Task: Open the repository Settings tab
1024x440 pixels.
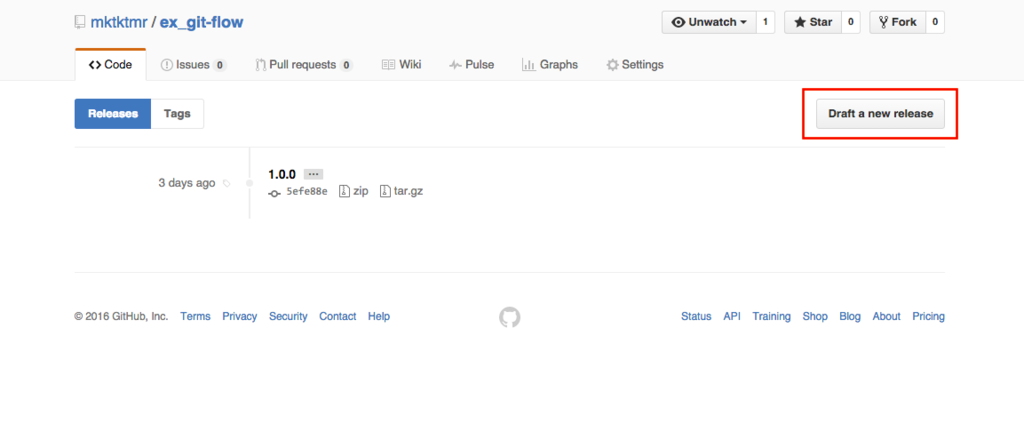Action: 635,65
